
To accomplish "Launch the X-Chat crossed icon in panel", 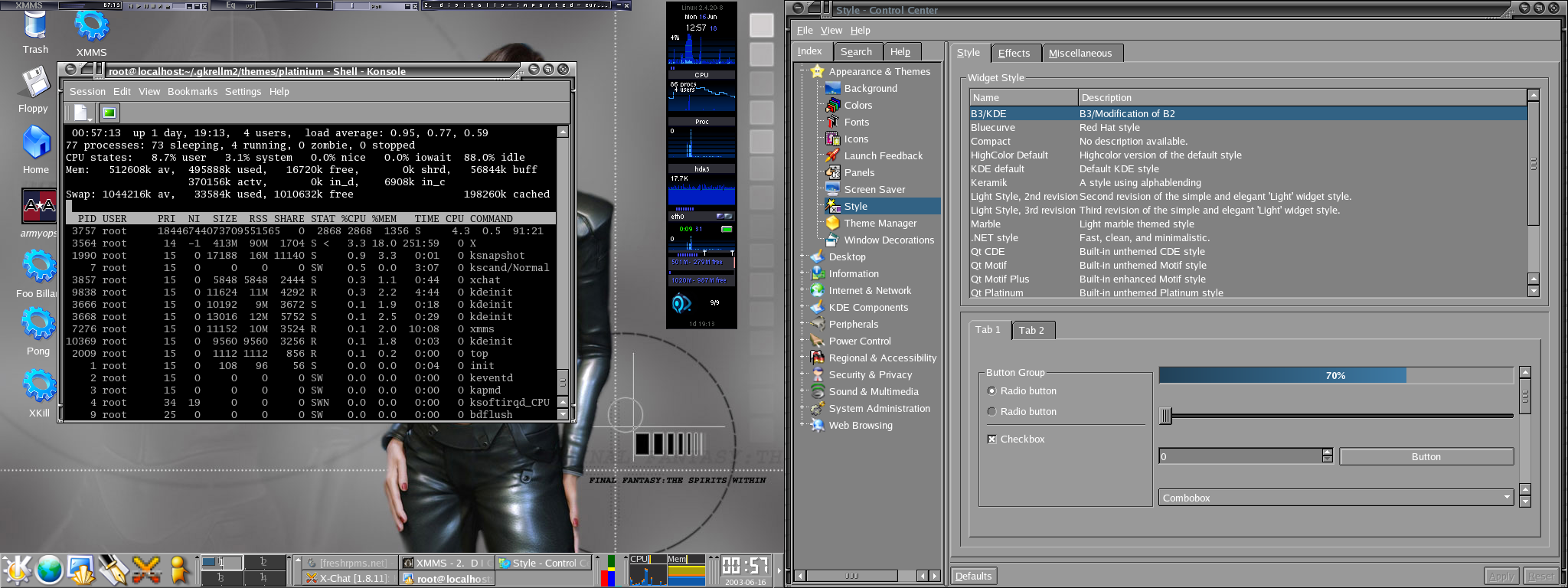I will tap(146, 570).
